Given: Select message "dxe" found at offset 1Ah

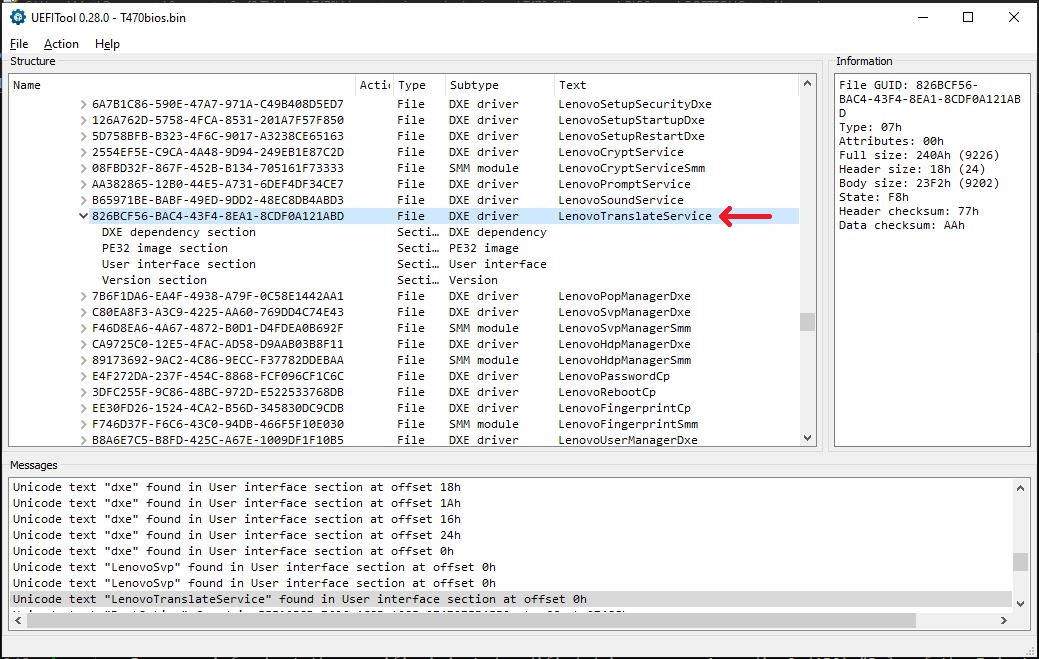Looking at the screenshot, I should [x=237, y=503].
